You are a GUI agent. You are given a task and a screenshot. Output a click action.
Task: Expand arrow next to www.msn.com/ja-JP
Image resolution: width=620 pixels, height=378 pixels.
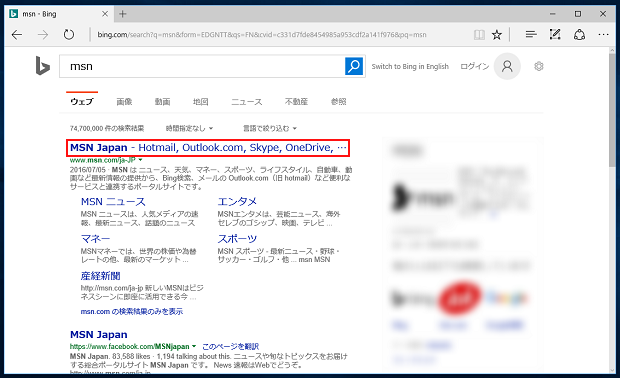[x=140, y=160]
